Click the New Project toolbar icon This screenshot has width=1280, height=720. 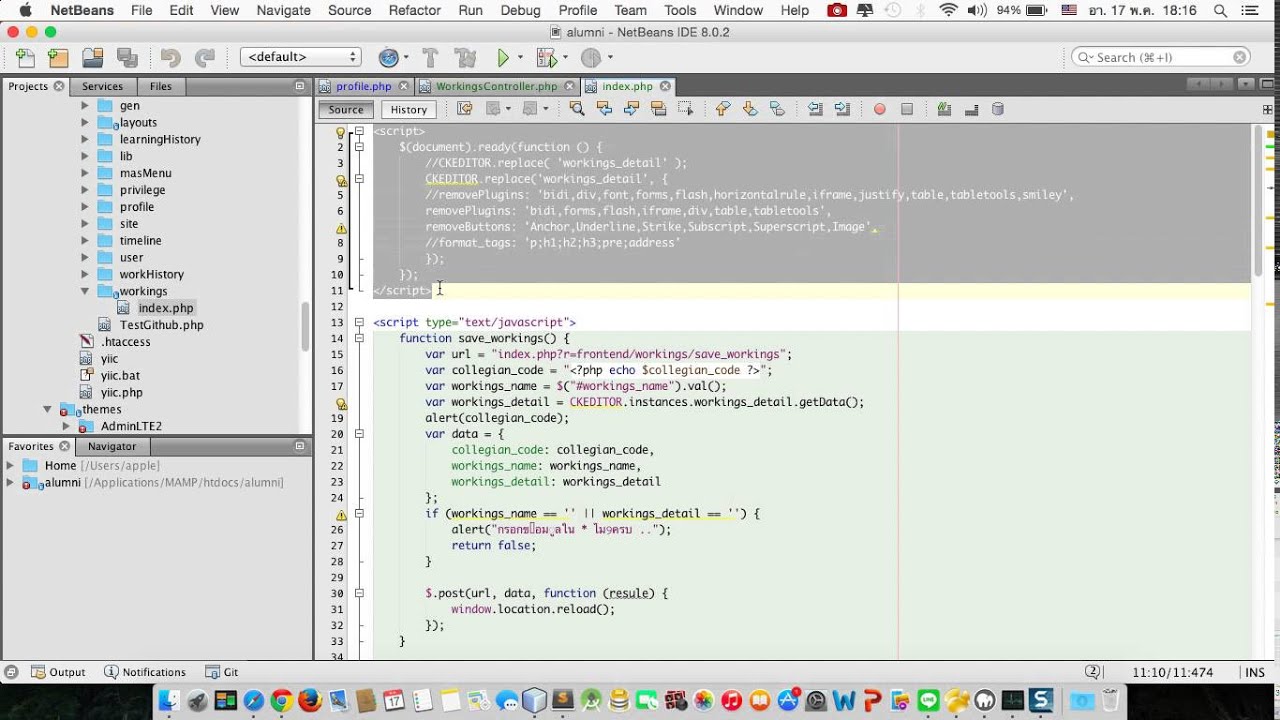click(58, 58)
